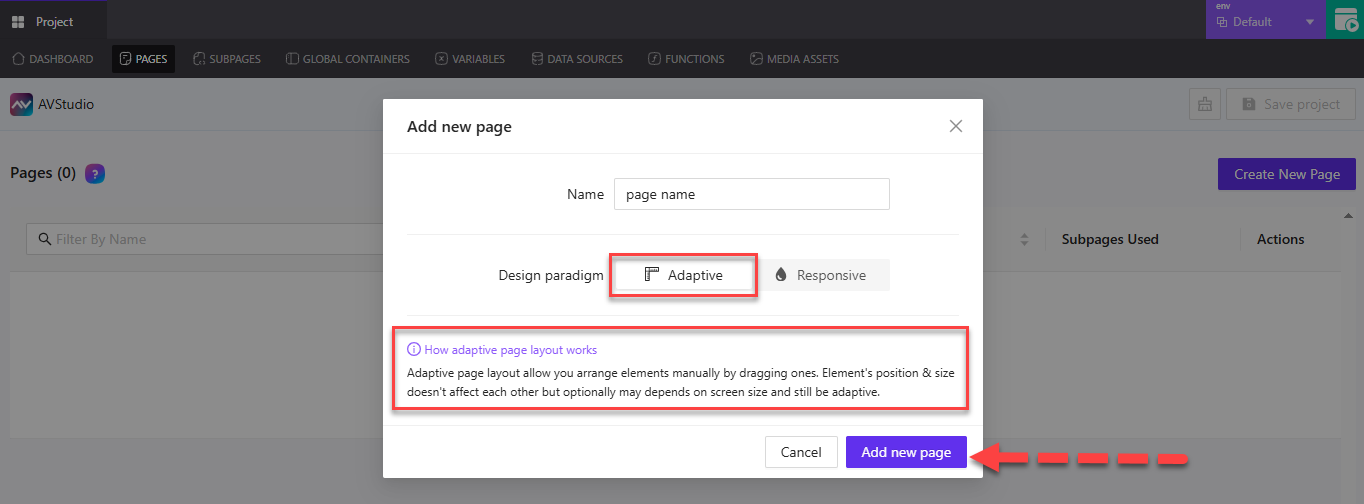
Task: Expand the env Default dropdown
Action: coord(1265,20)
